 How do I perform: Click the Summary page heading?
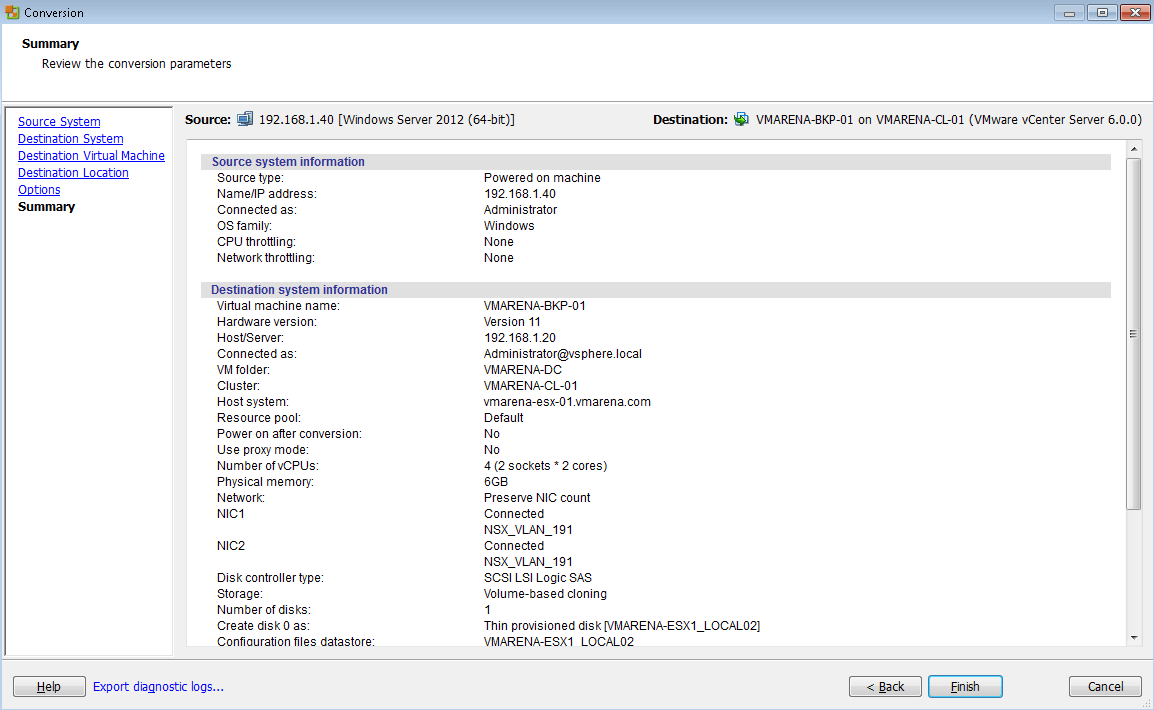coord(50,43)
